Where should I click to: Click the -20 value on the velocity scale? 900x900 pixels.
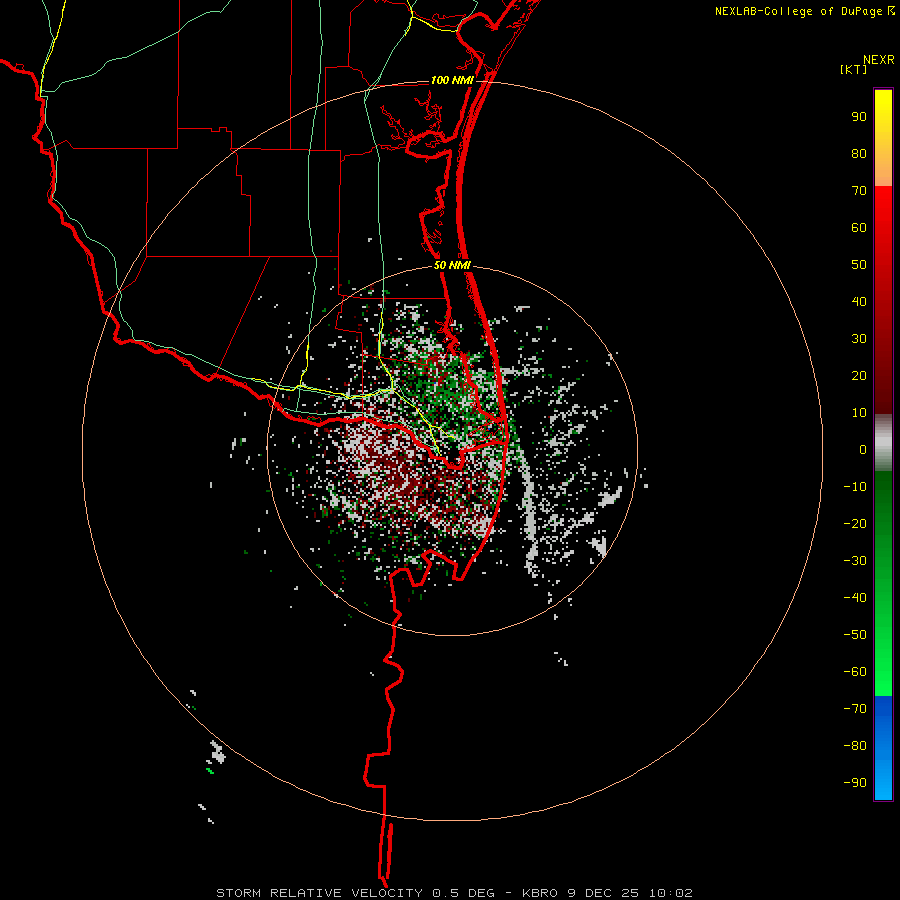[855, 524]
